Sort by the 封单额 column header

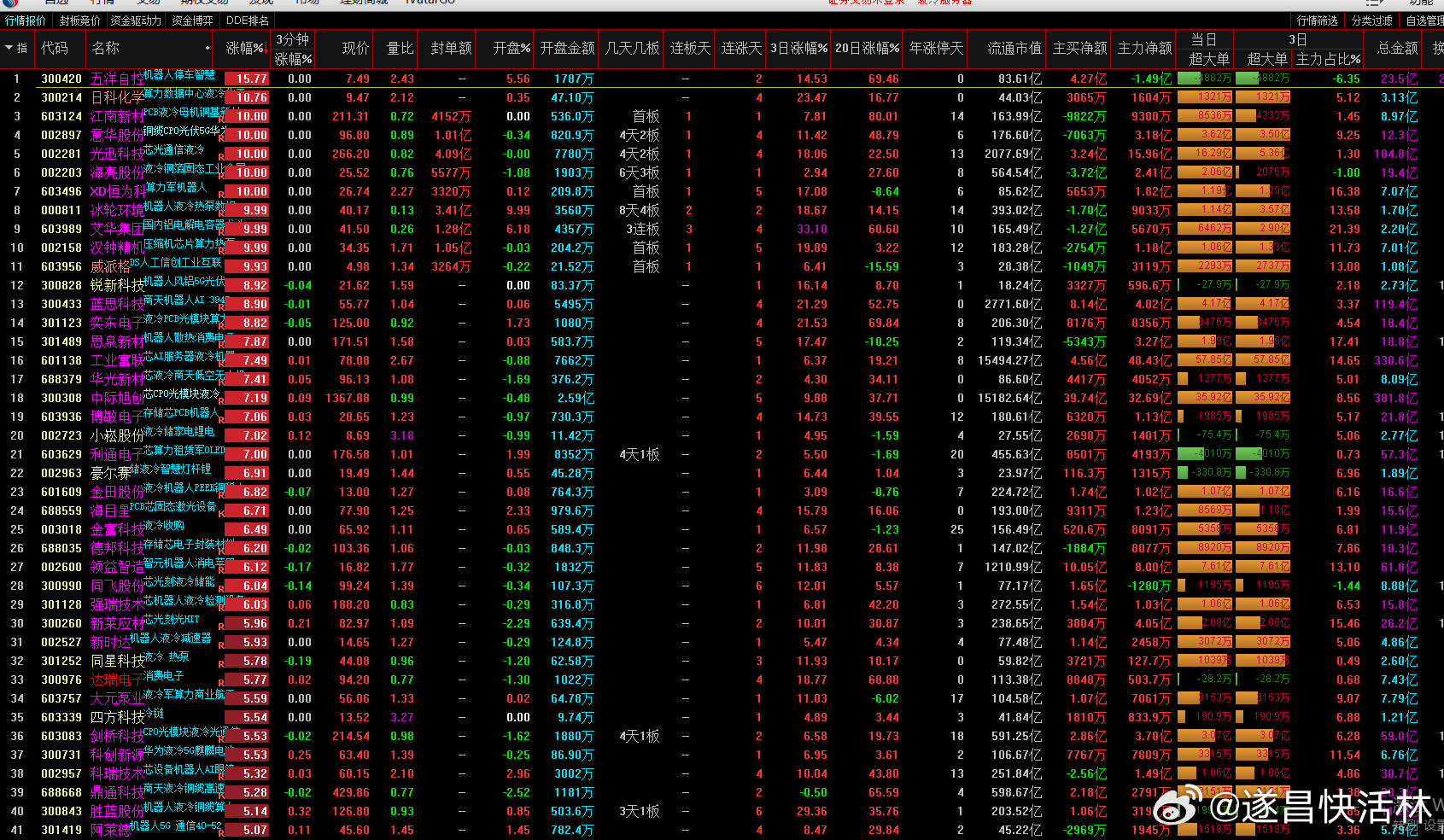tap(451, 49)
